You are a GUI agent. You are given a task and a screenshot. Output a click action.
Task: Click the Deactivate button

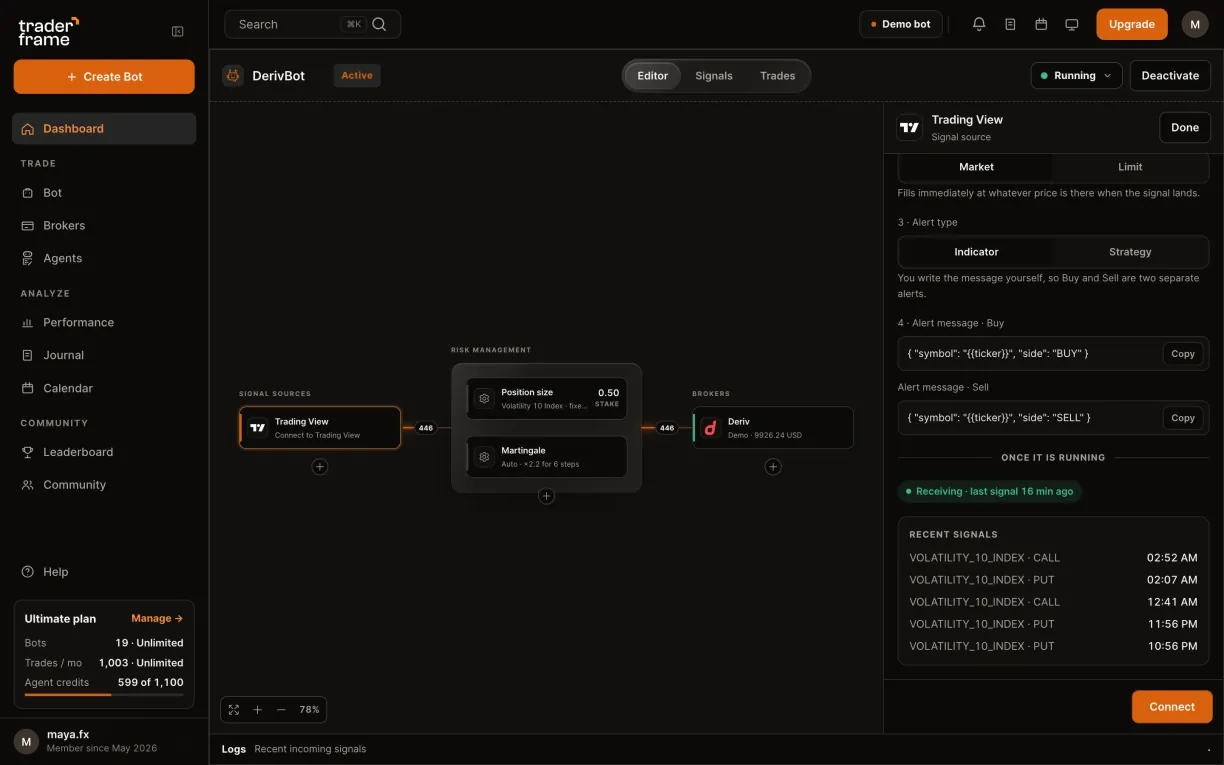[x=1170, y=75]
